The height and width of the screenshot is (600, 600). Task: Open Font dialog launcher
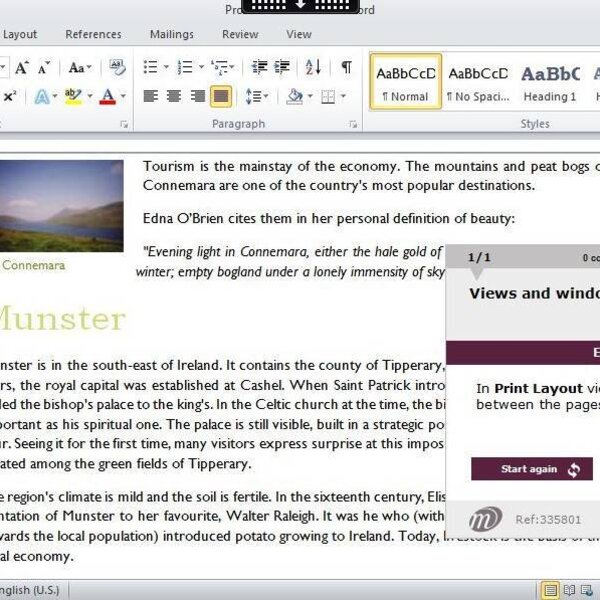124,124
